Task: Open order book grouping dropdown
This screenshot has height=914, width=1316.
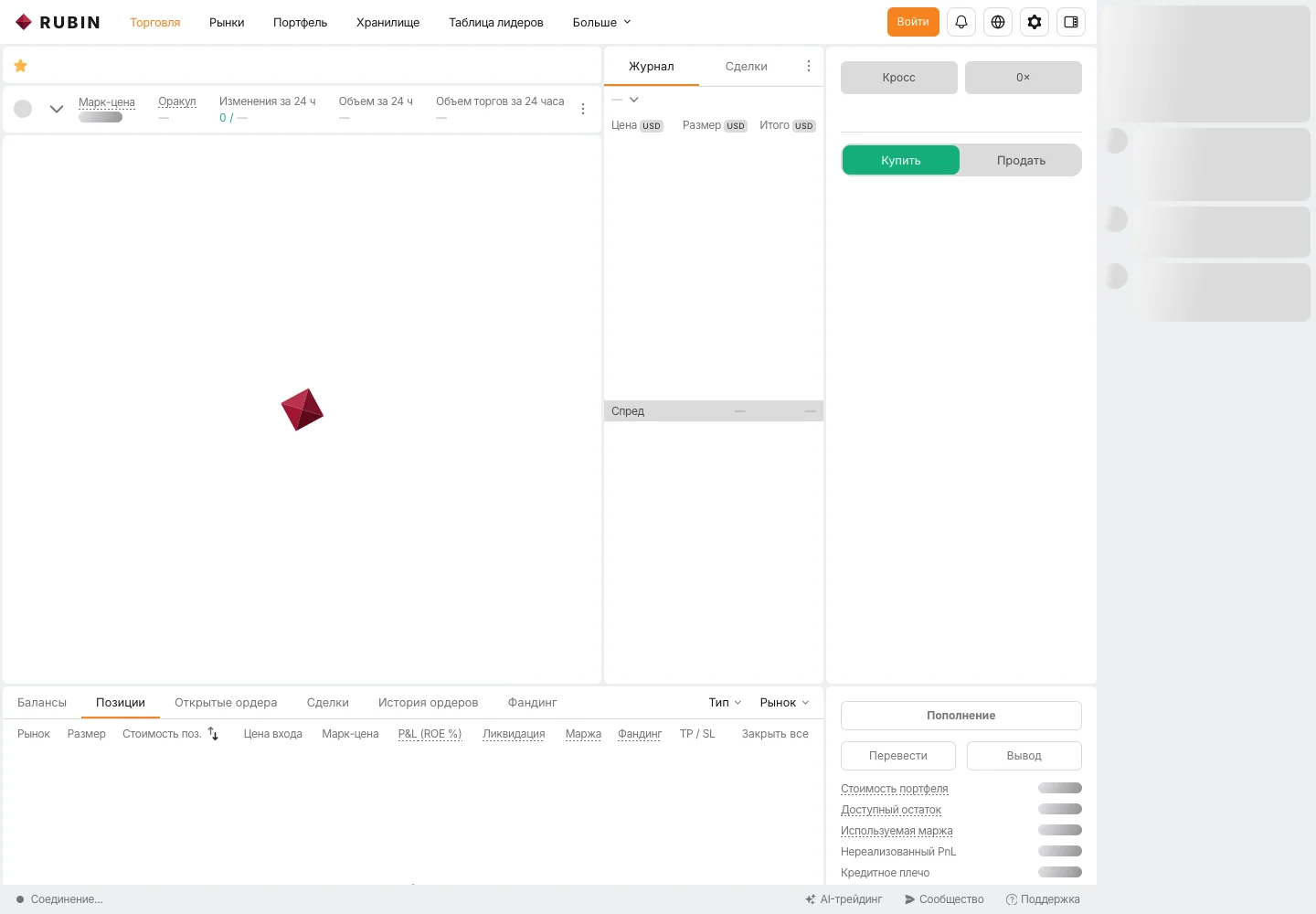Action: (x=625, y=100)
